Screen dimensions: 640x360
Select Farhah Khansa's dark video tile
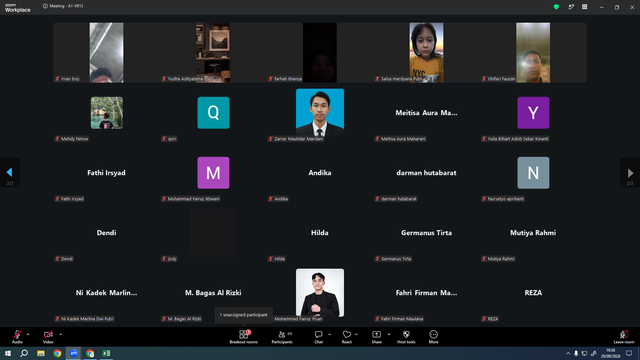[x=320, y=53]
